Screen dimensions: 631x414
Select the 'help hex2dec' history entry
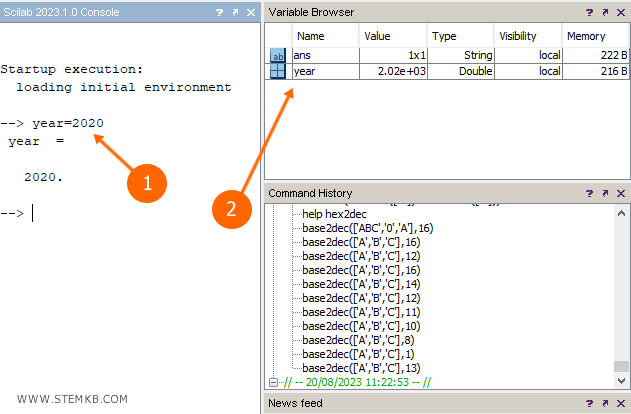click(338, 214)
